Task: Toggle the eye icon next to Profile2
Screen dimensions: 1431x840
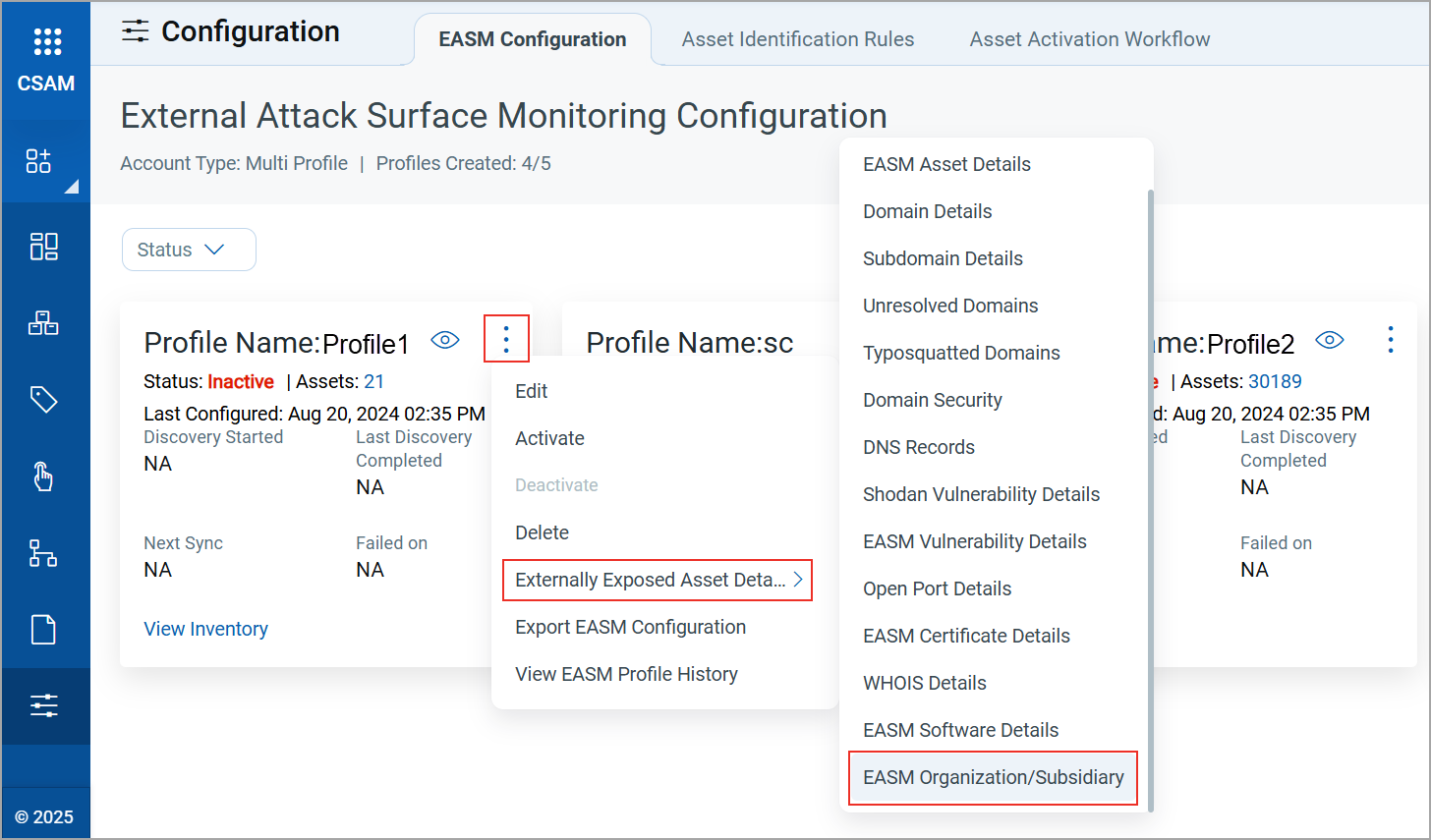Action: tap(1329, 340)
